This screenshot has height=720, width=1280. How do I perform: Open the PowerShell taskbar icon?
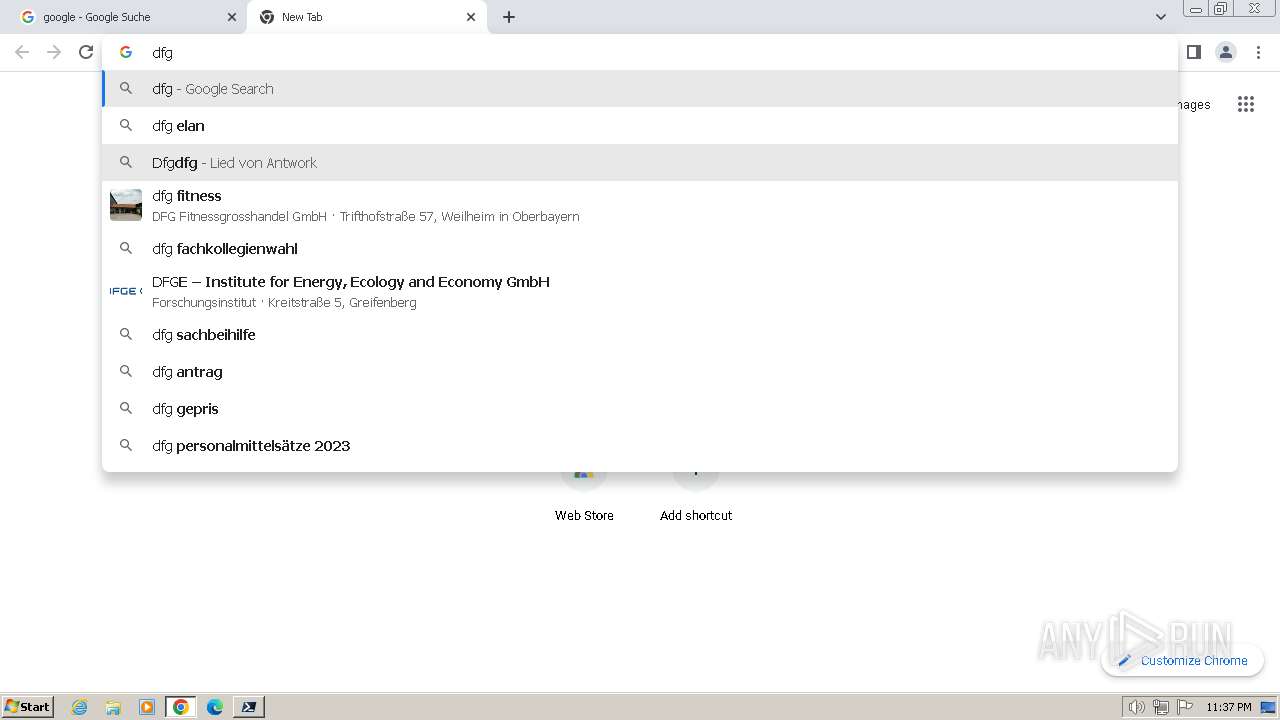tap(249, 707)
